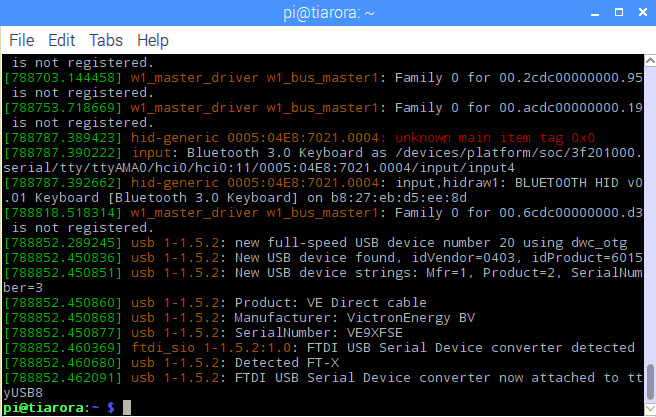This screenshot has width=656, height=417.
Task: Open the Help menu
Action: click(x=153, y=41)
